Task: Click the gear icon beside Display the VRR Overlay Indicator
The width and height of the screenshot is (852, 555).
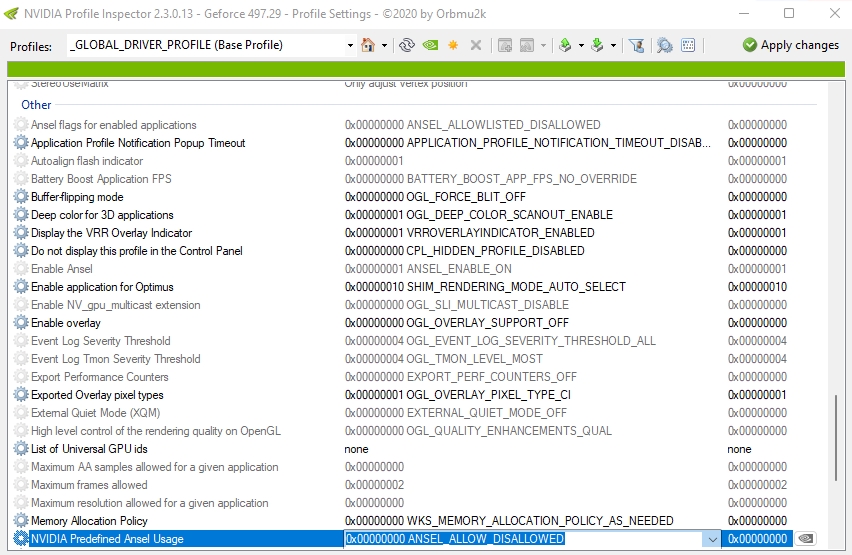Action: point(21,233)
